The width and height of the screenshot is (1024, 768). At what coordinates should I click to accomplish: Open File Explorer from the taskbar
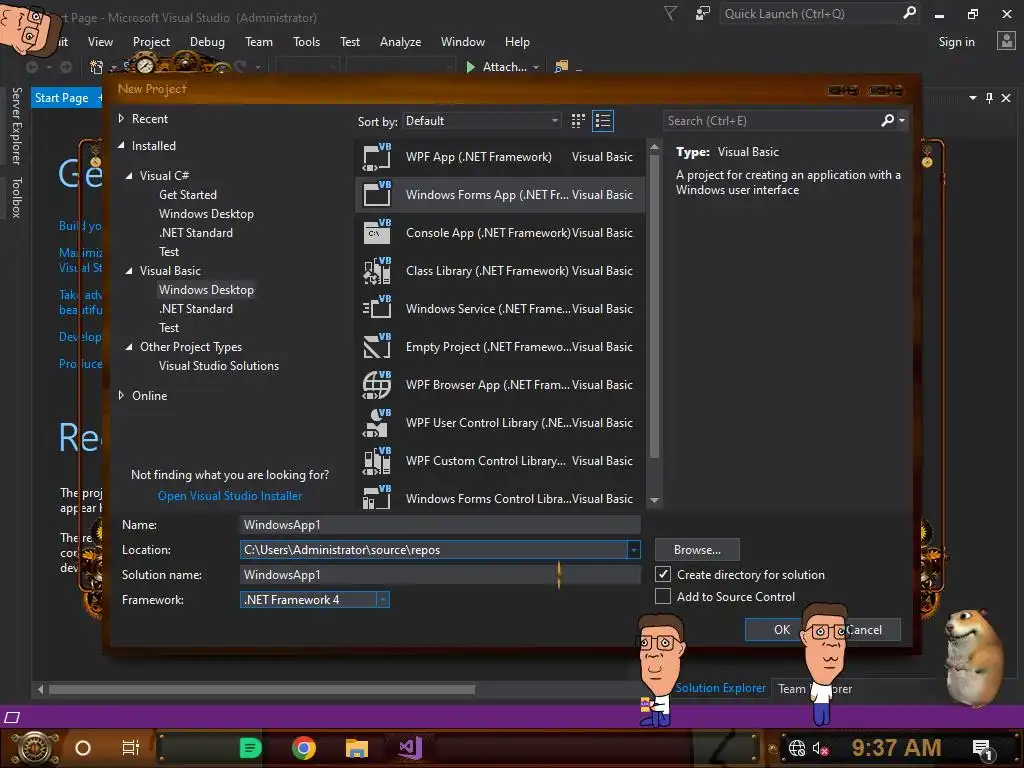(357, 748)
